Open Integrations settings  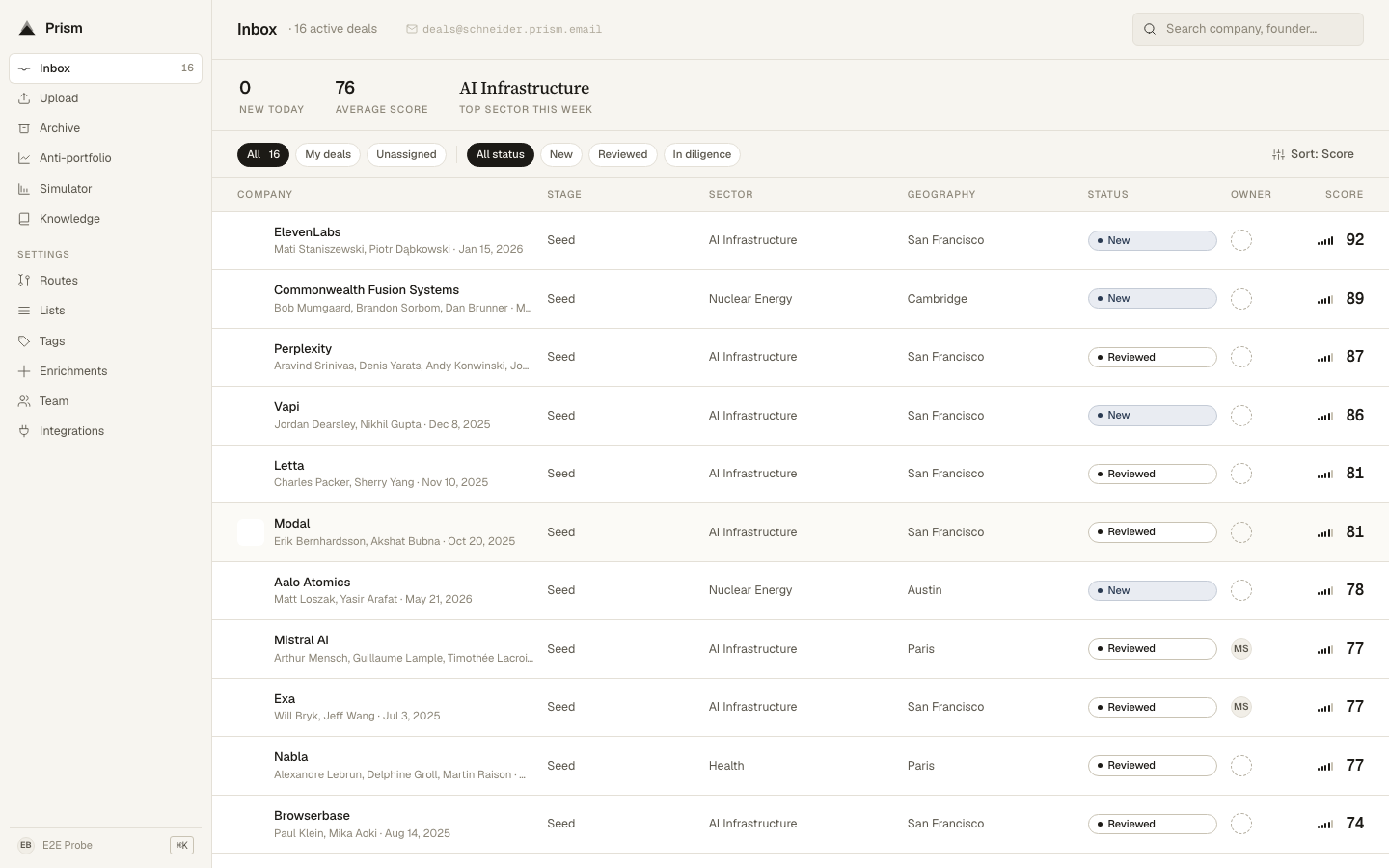coord(105,431)
